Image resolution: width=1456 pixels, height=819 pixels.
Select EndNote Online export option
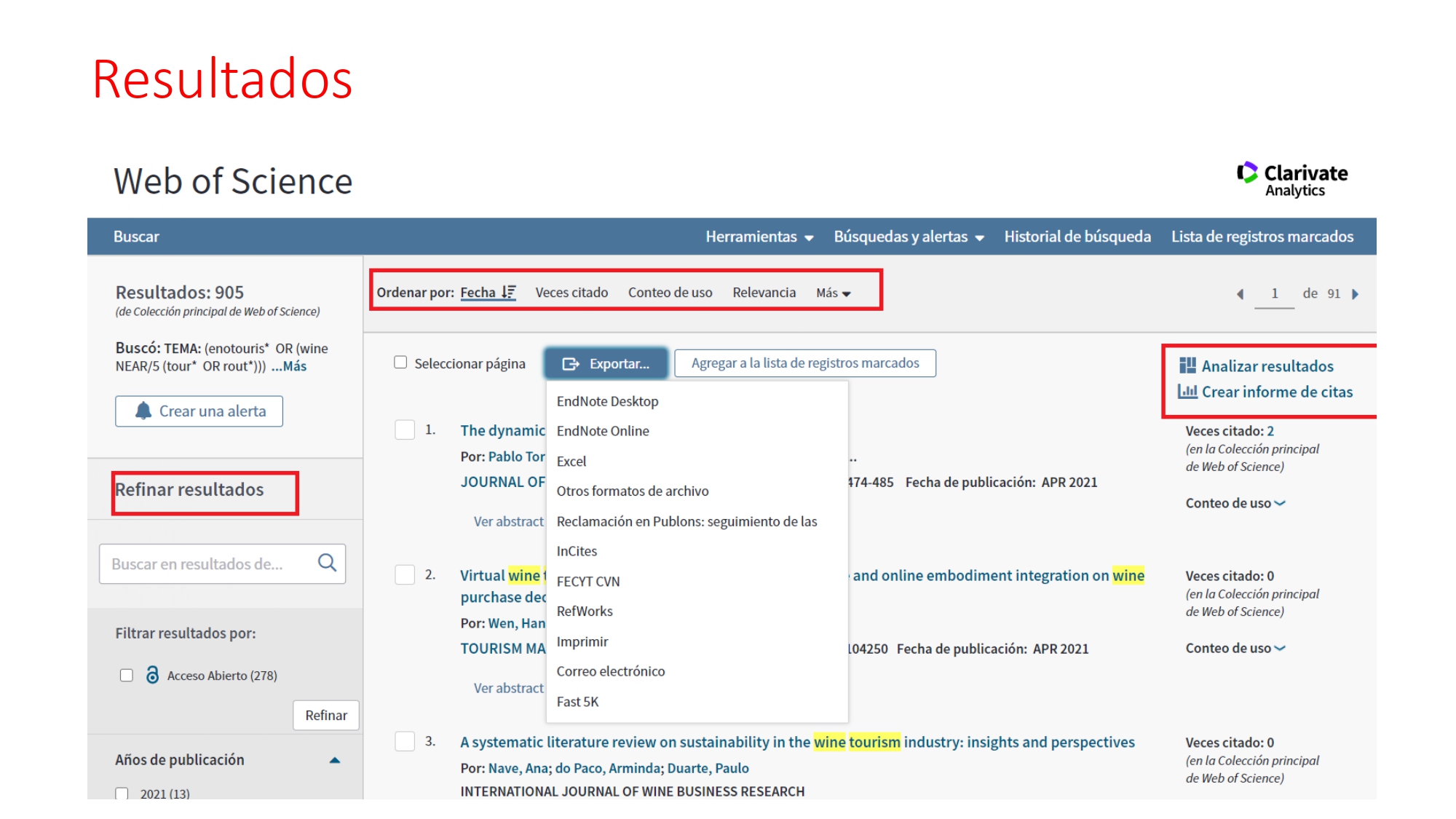(x=603, y=431)
